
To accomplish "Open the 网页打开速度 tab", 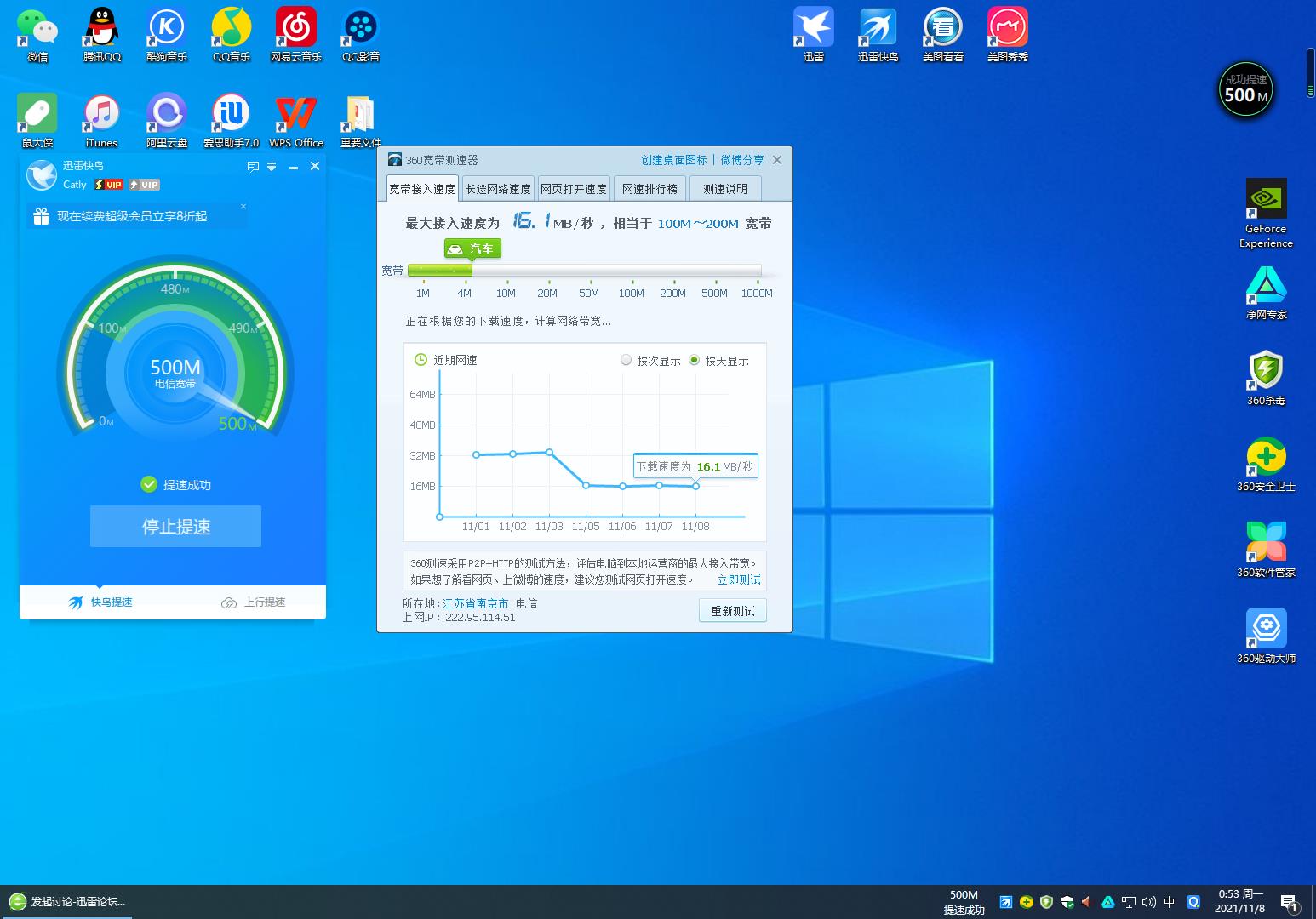I will point(574,189).
